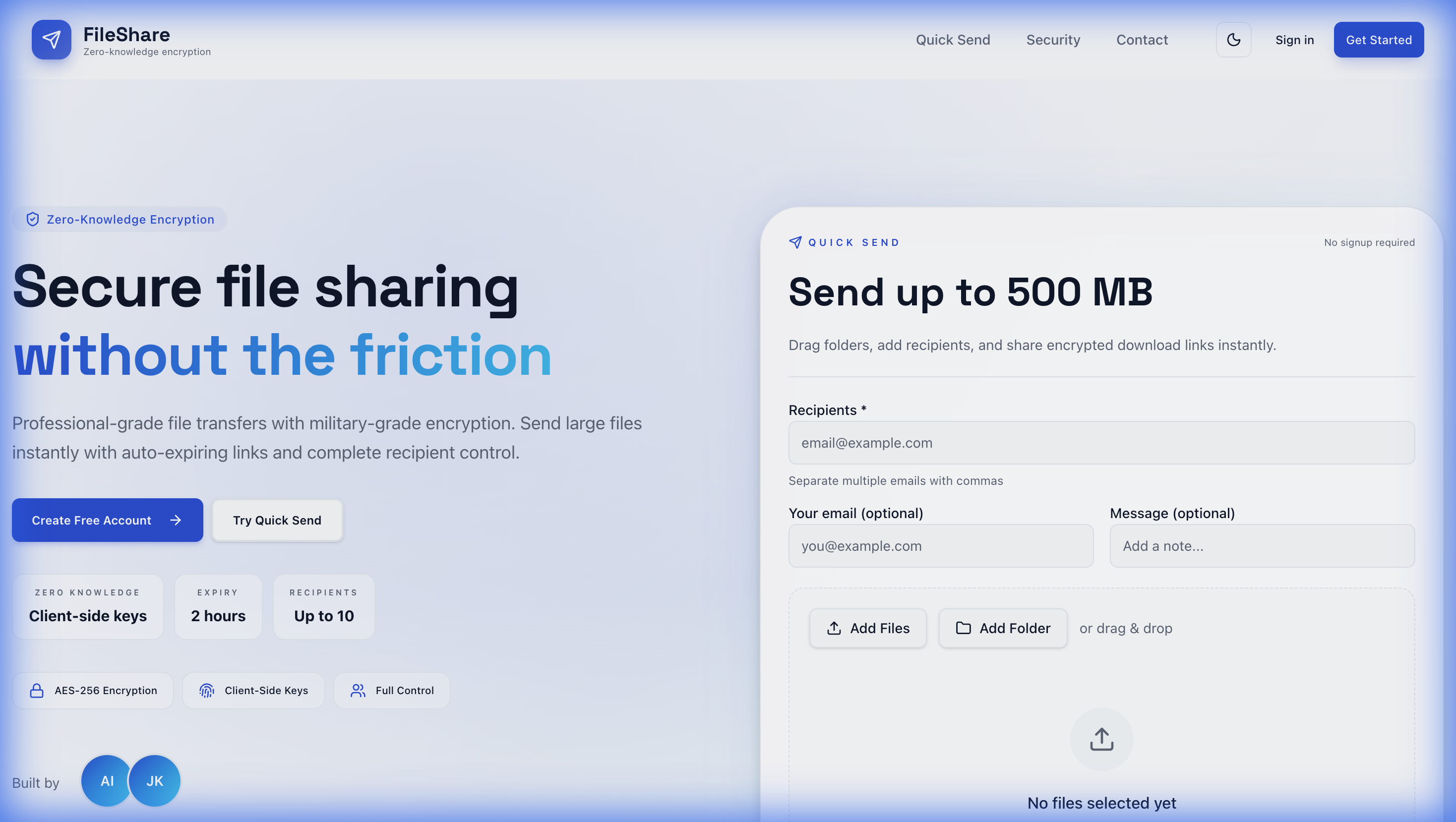Screen dimensions: 1456x822
Task: Click the Sign in link
Action: pyautogui.click(x=1294, y=40)
